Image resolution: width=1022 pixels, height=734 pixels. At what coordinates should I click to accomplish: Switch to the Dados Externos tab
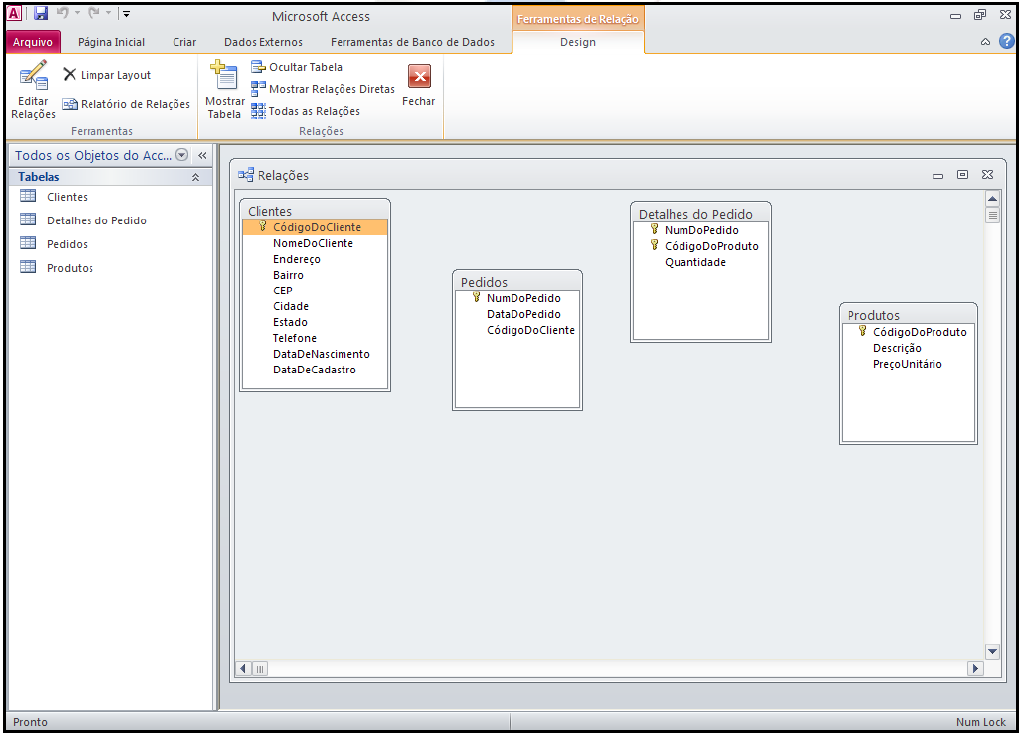coord(263,42)
